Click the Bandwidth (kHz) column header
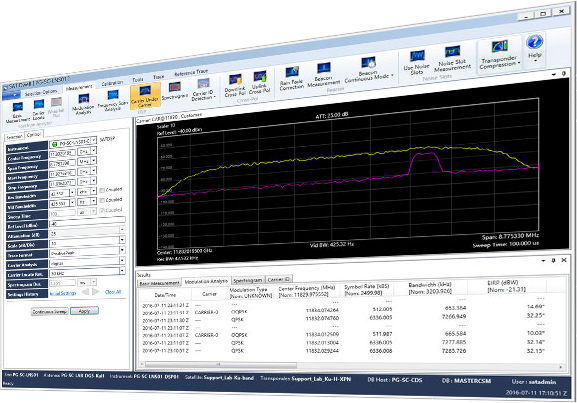Image resolution: width=577 pixels, height=403 pixels. (430, 288)
